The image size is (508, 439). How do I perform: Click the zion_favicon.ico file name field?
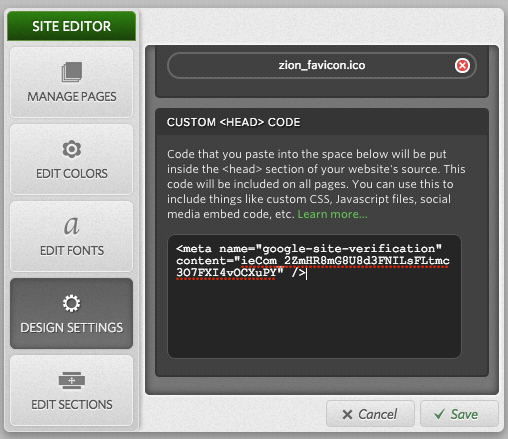tap(322, 65)
